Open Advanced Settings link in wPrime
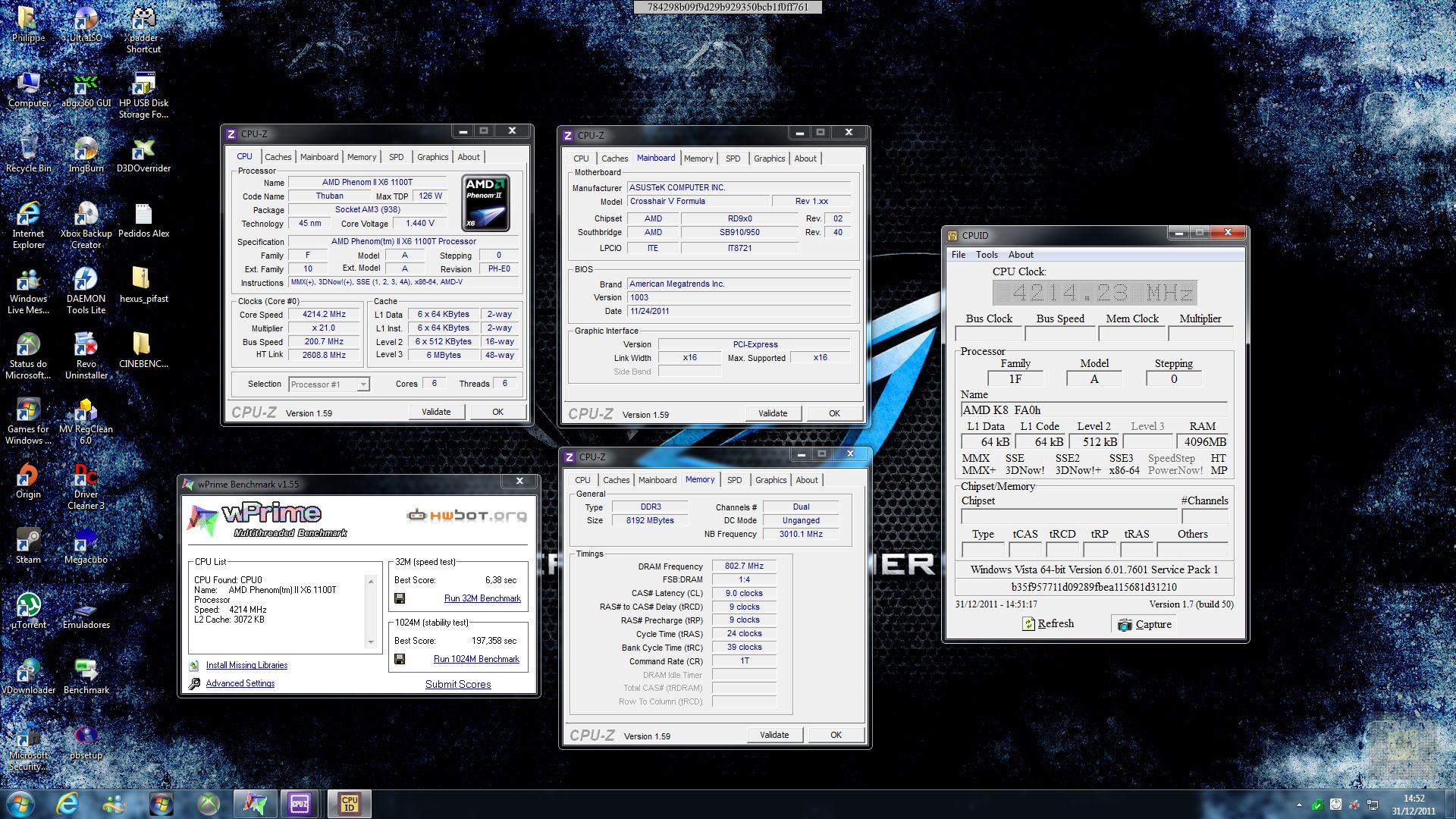Viewport: 1456px width, 819px height. pos(240,683)
